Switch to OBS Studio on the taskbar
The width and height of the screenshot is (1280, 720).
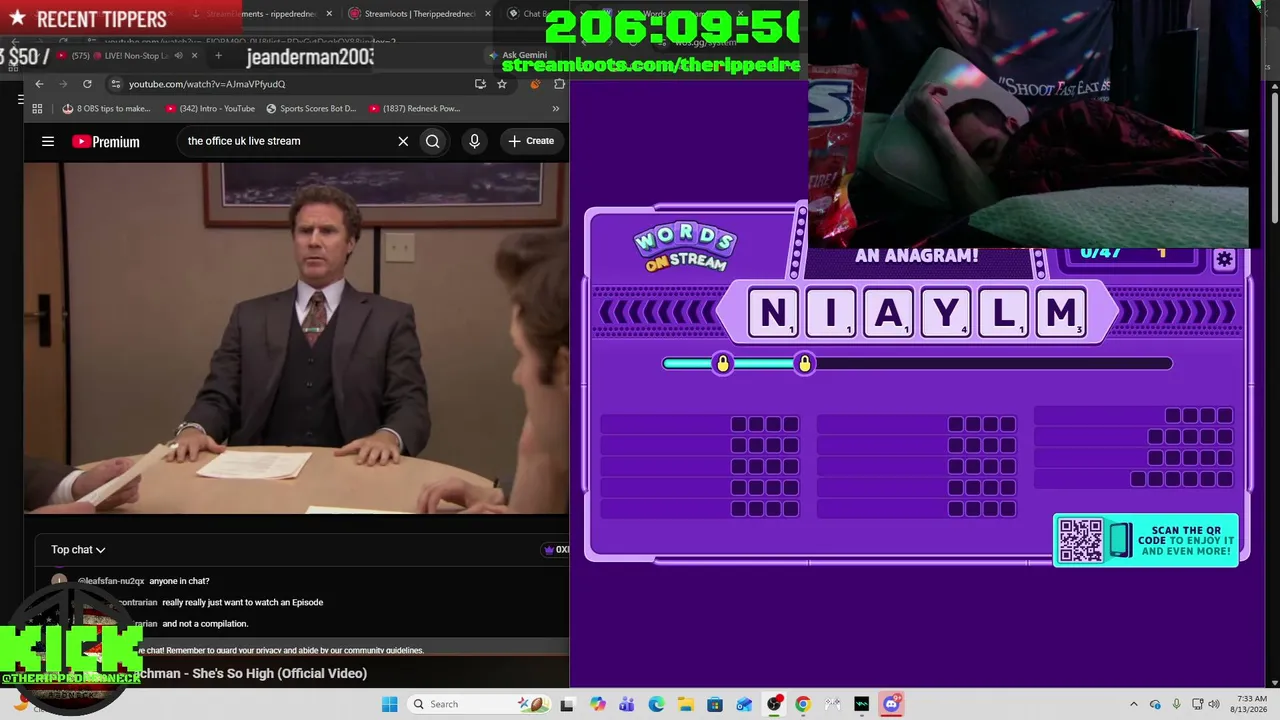774,704
